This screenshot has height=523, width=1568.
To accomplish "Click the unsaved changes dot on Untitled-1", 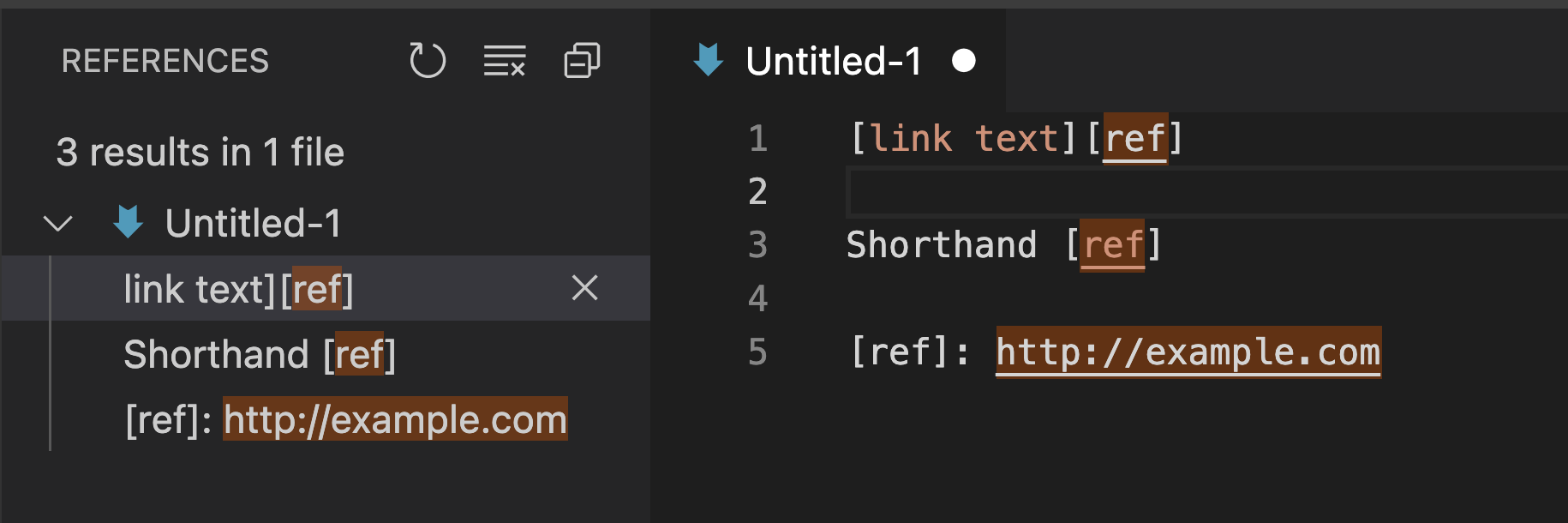I will (x=965, y=60).
